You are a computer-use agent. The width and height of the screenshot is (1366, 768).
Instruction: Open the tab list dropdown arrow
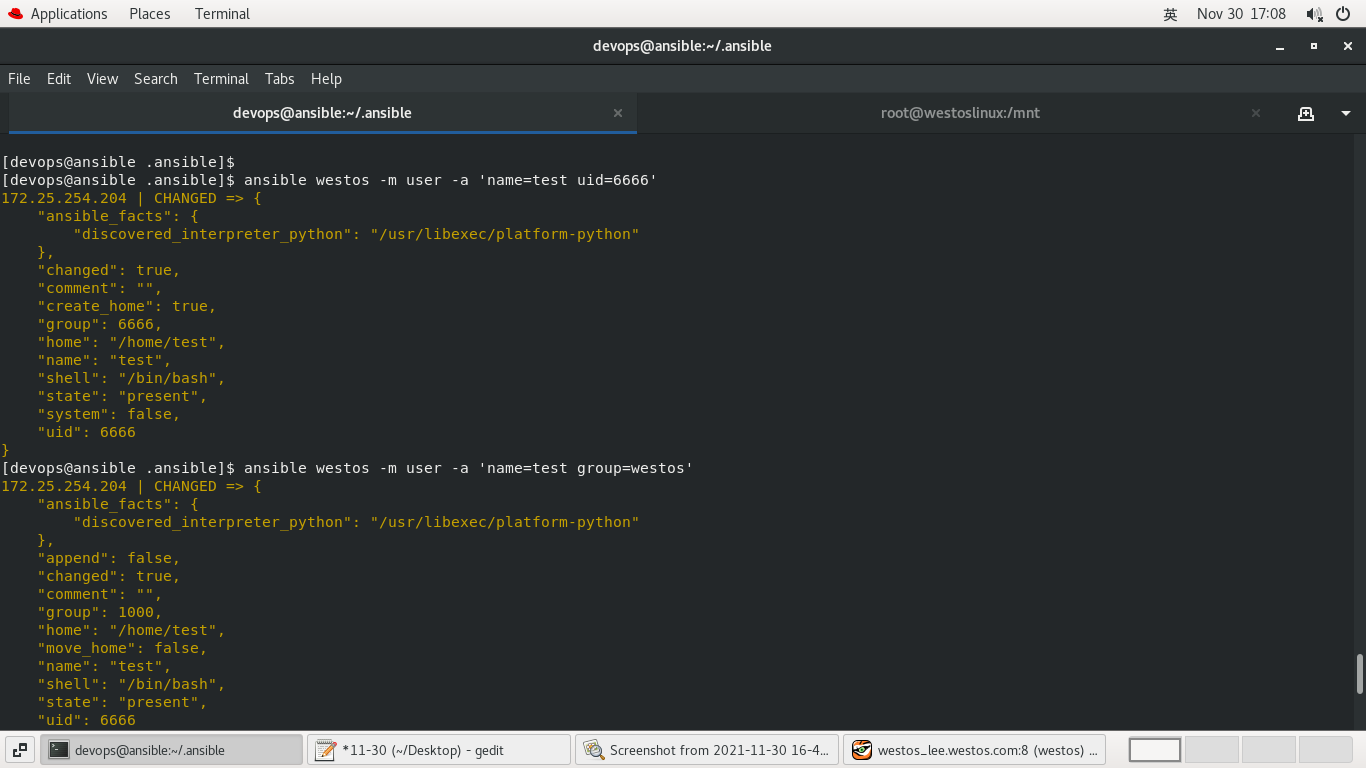coord(1346,113)
